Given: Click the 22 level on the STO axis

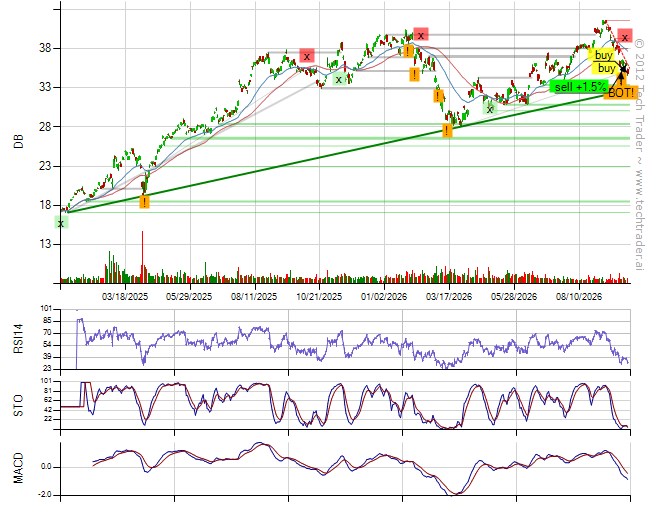Looking at the screenshot, I should pyautogui.click(x=46, y=419).
